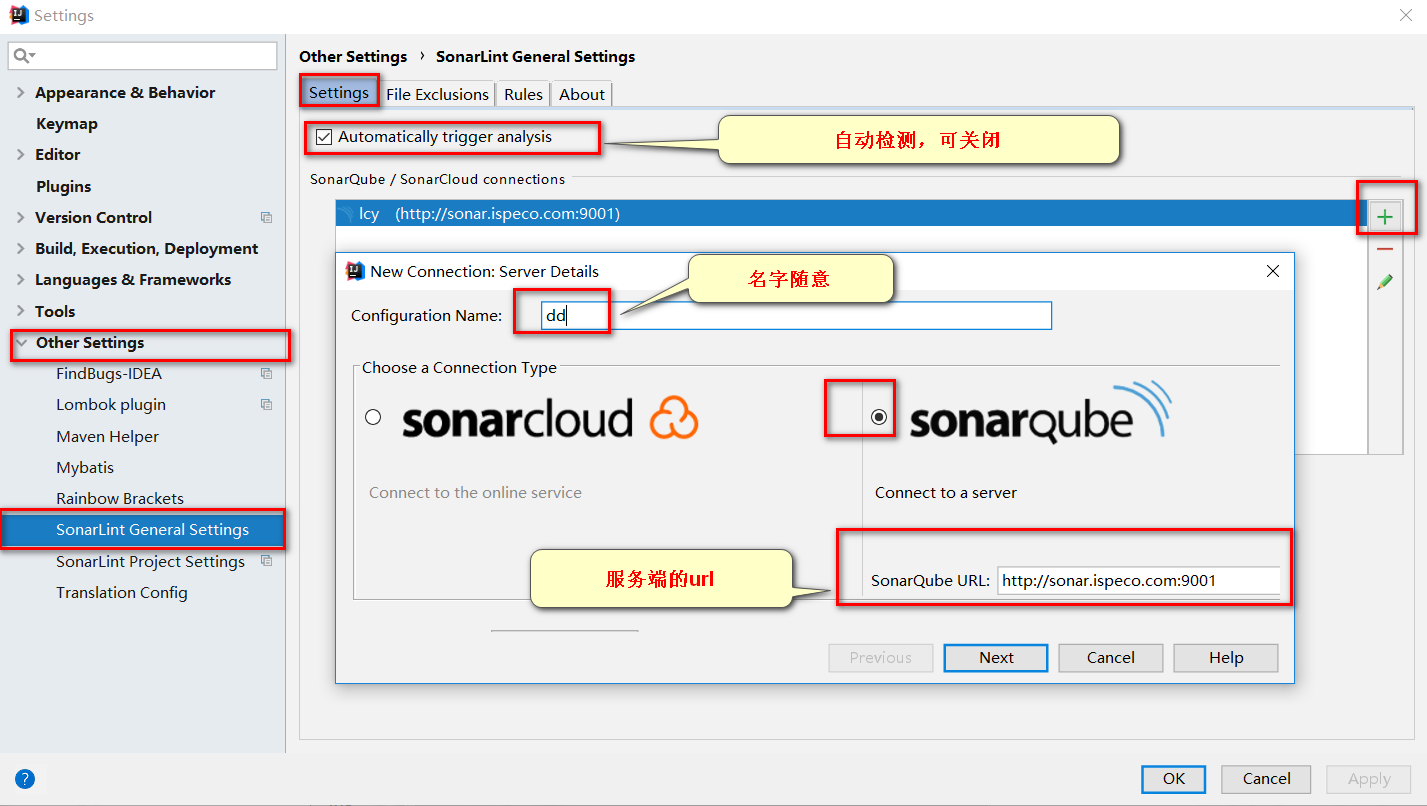Click the red minus remove connection icon
The image size is (1427, 806).
[1384, 249]
